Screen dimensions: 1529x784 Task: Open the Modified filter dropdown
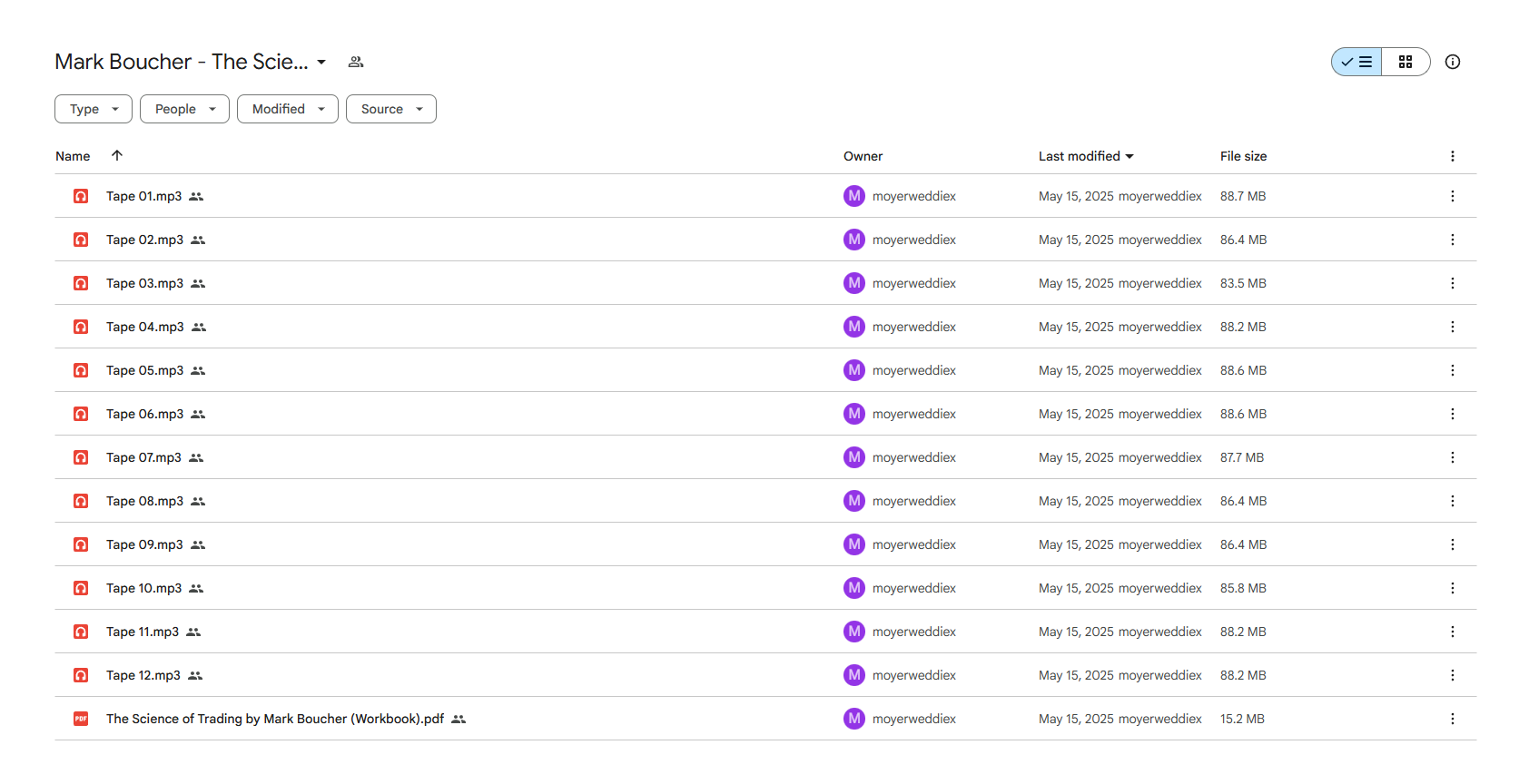tap(288, 109)
